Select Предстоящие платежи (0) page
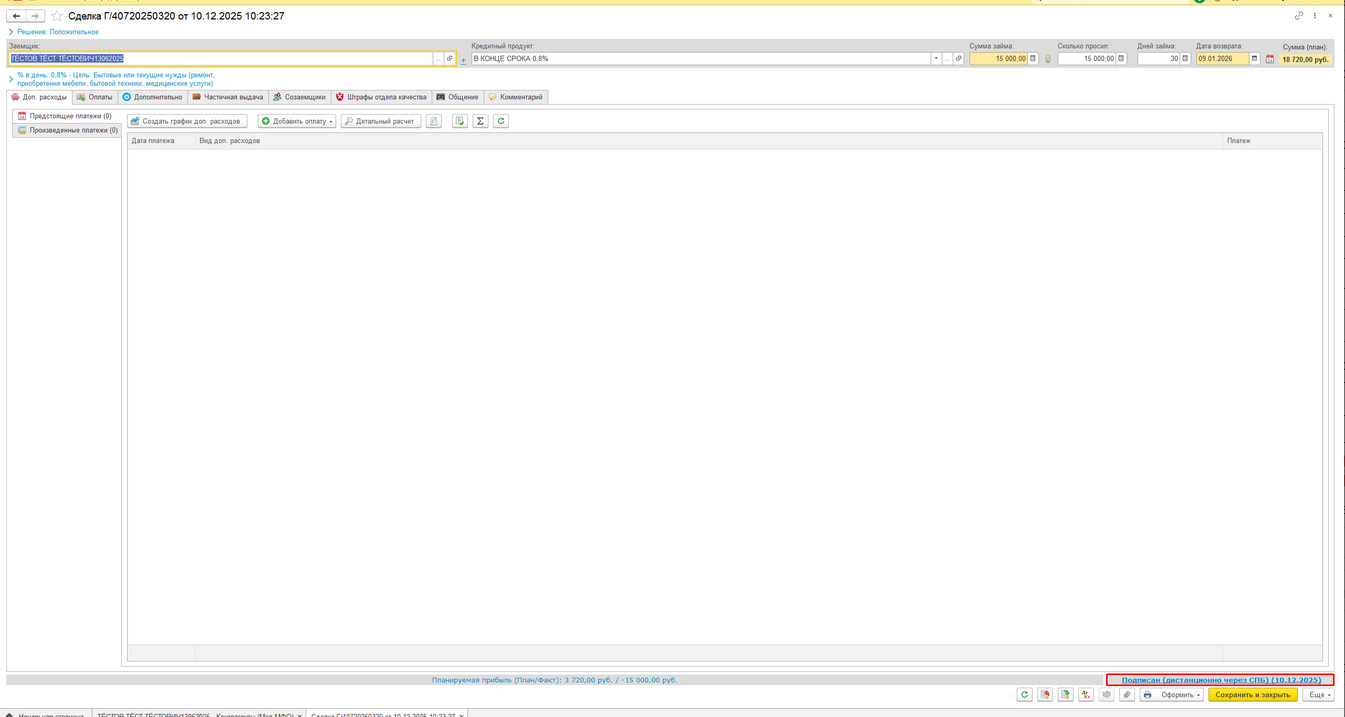Image resolution: width=1345 pixels, height=717 pixels. click(x=66, y=116)
